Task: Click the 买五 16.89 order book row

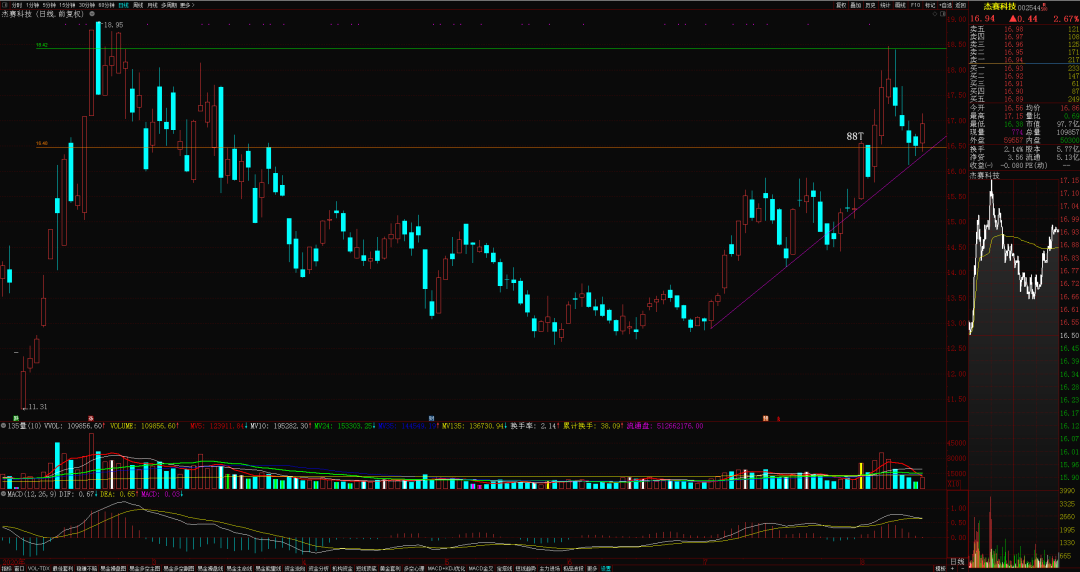Action: (x=1024, y=99)
